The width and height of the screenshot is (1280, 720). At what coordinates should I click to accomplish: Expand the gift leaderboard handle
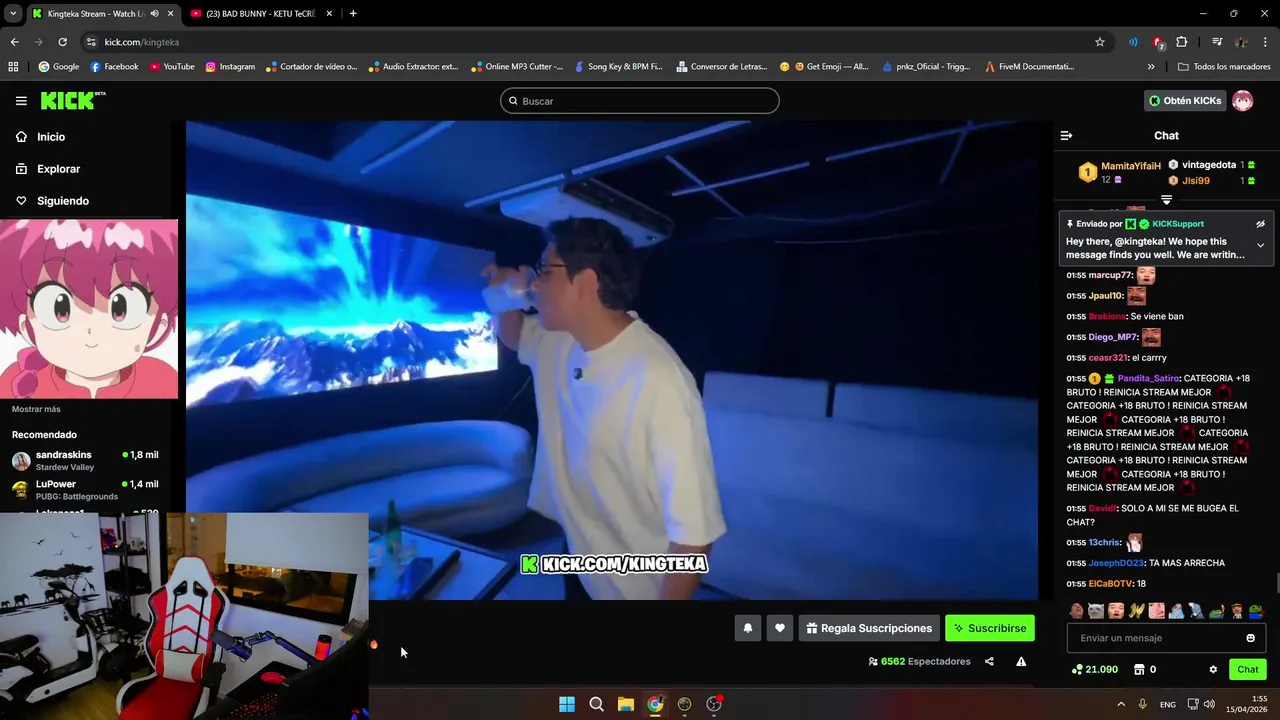[x=1166, y=200]
